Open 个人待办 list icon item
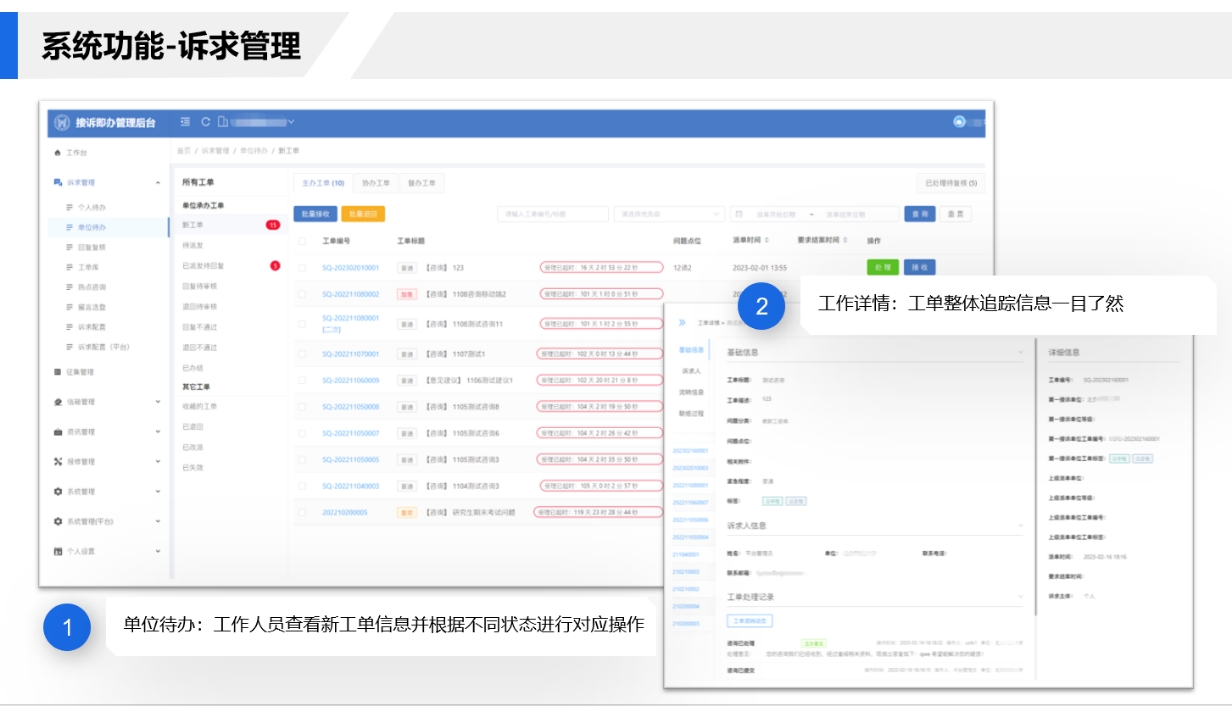This screenshot has width=1232, height=718. coord(69,207)
